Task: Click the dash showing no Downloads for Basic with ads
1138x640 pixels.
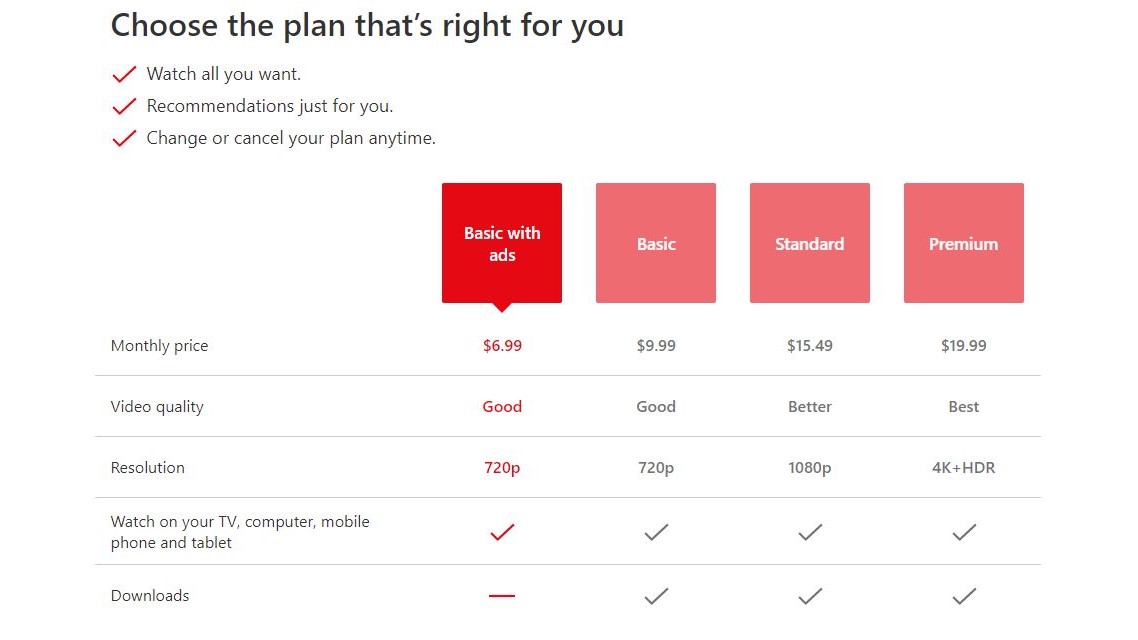Action: [502, 595]
